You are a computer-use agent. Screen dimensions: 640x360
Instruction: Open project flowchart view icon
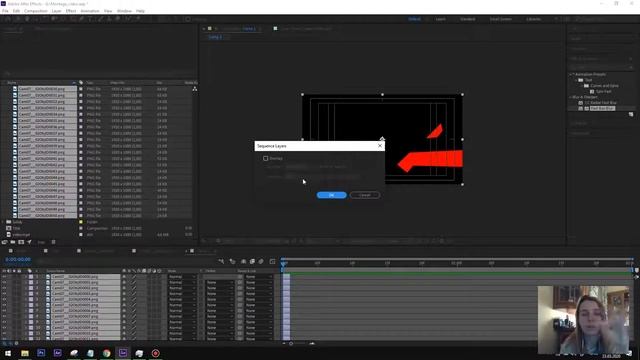point(195,89)
